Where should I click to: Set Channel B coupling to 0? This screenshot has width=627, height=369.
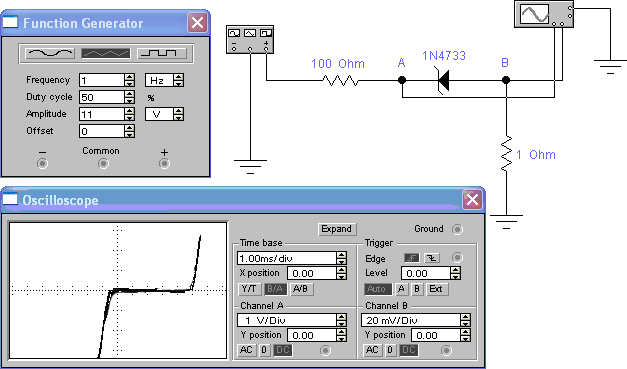(x=390, y=350)
